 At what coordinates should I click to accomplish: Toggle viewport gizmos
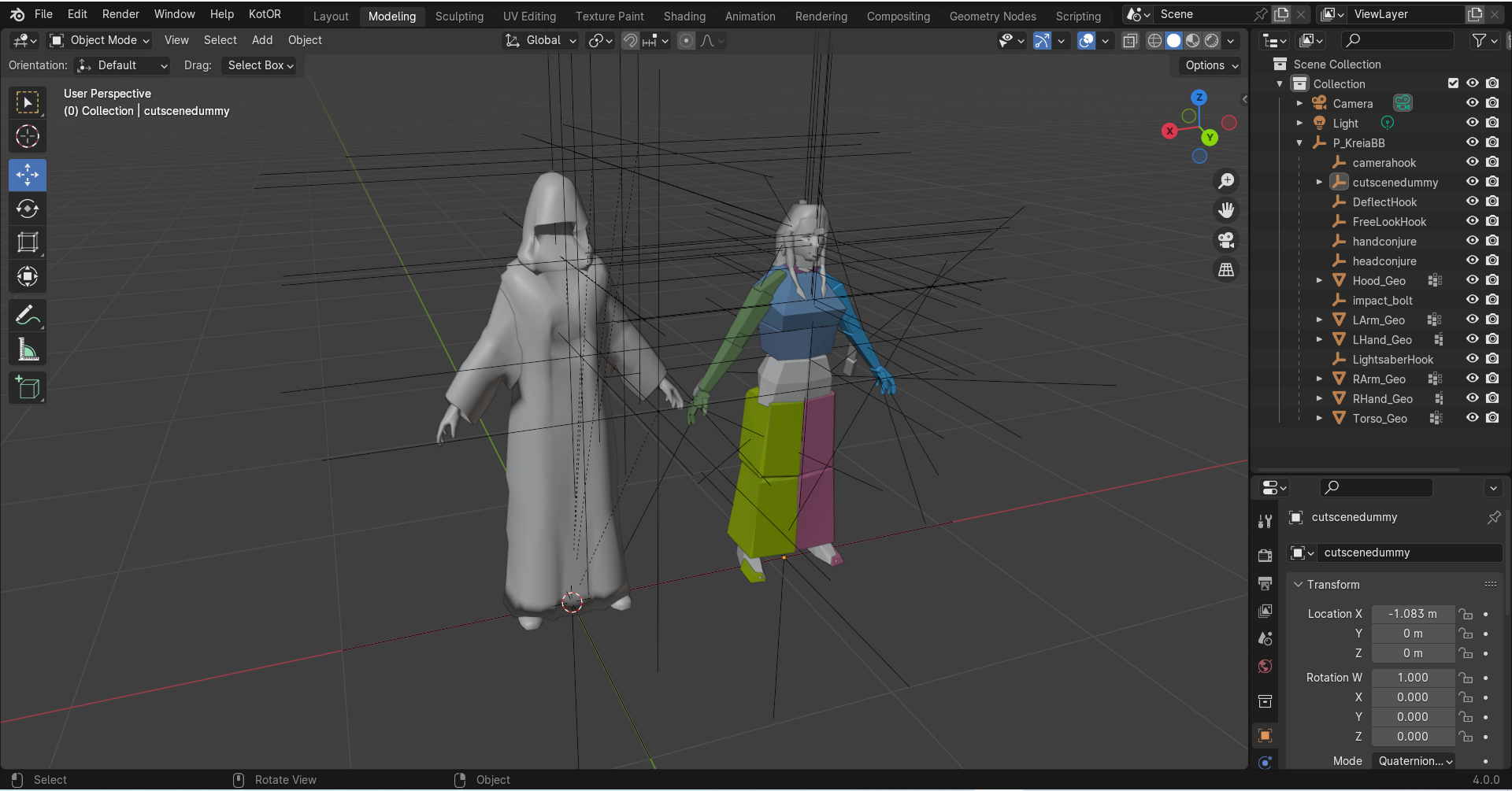pyautogui.click(x=1042, y=40)
